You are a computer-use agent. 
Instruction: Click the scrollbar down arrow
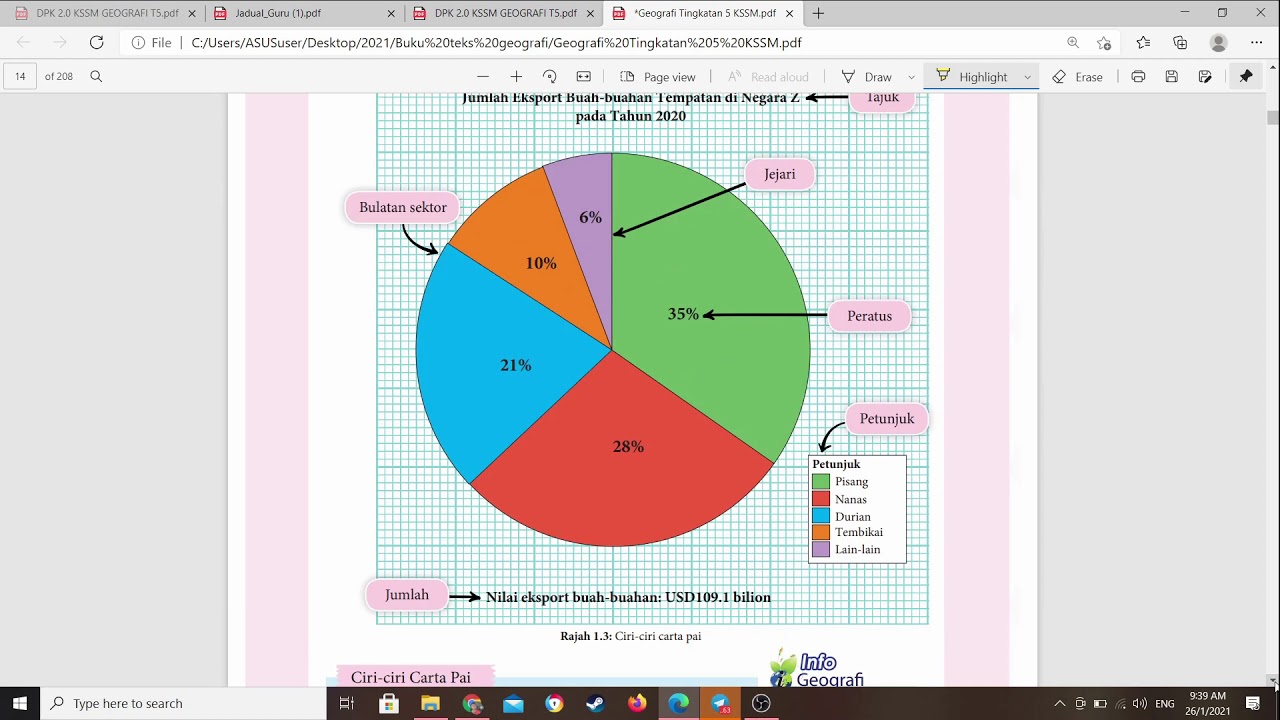click(x=1272, y=680)
